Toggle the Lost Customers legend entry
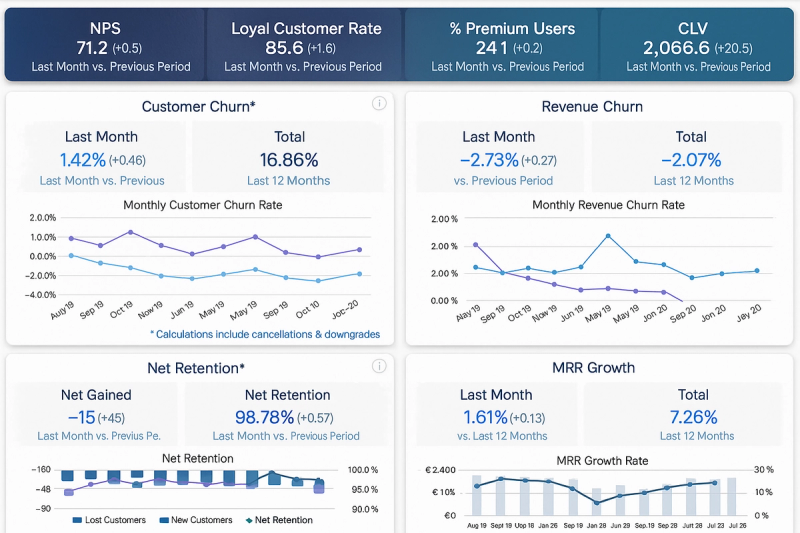Viewport: 800px width, 533px height. pos(109,520)
